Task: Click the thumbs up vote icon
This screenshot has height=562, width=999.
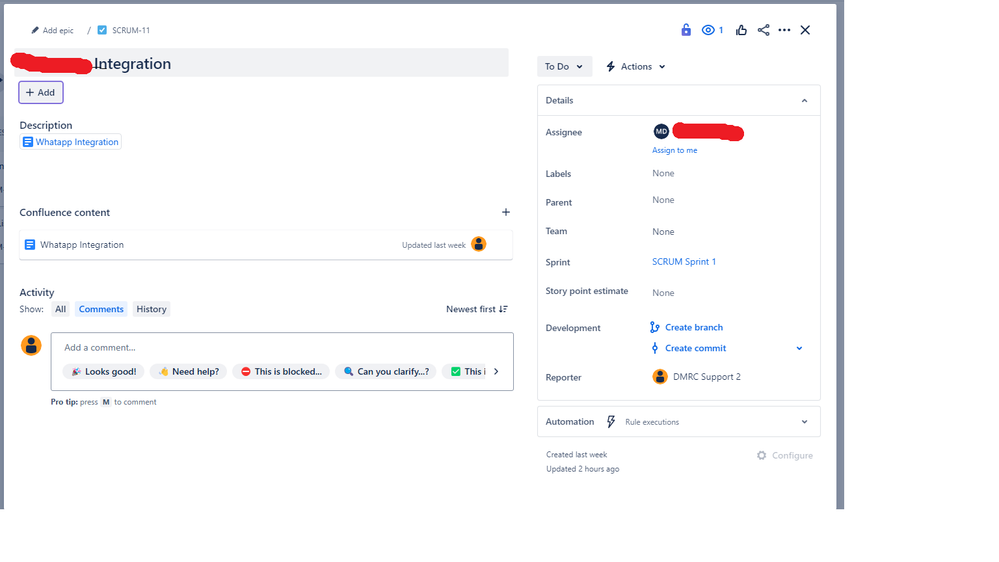Action: coord(741,30)
